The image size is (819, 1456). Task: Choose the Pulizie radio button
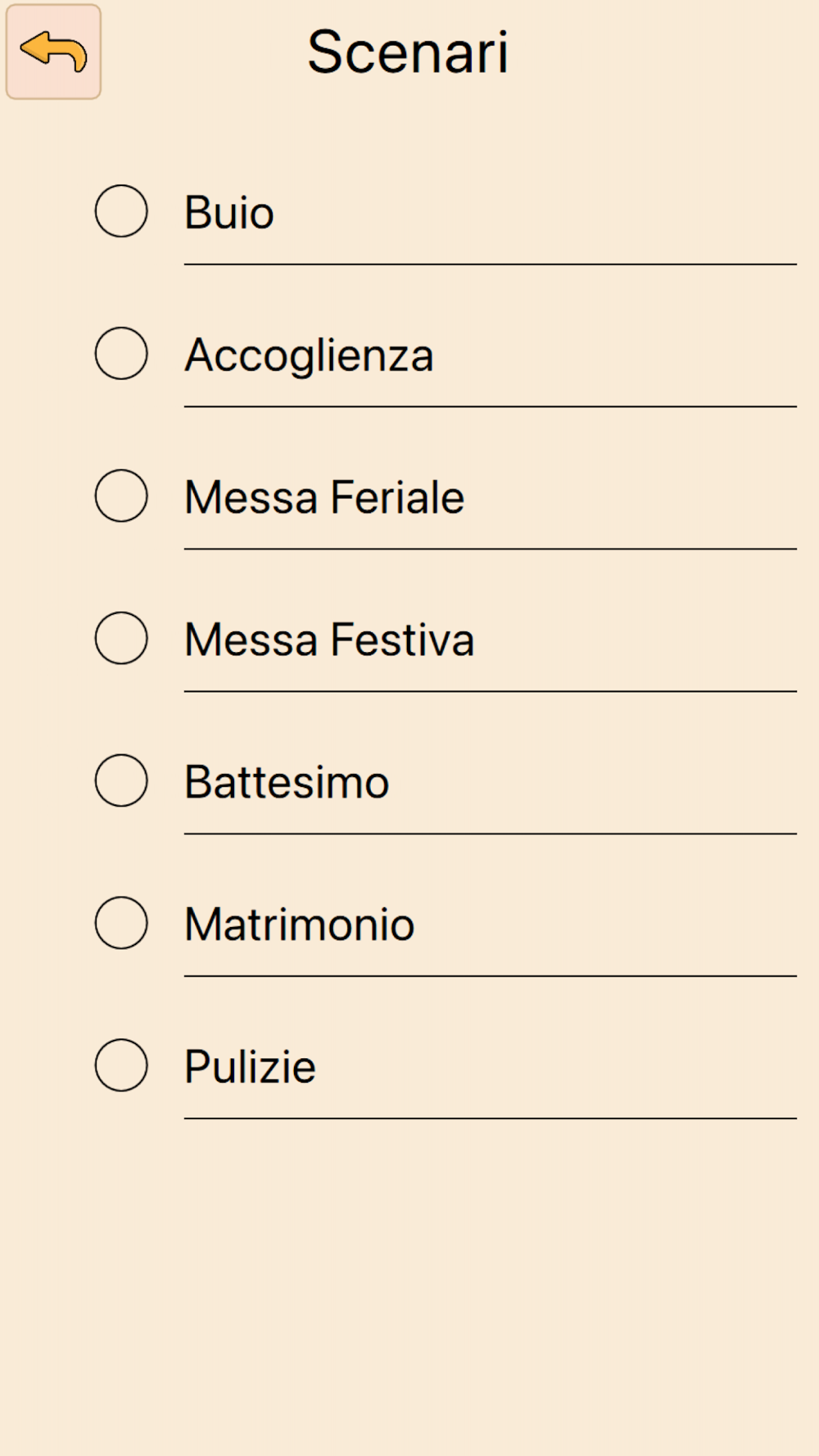121,1065
